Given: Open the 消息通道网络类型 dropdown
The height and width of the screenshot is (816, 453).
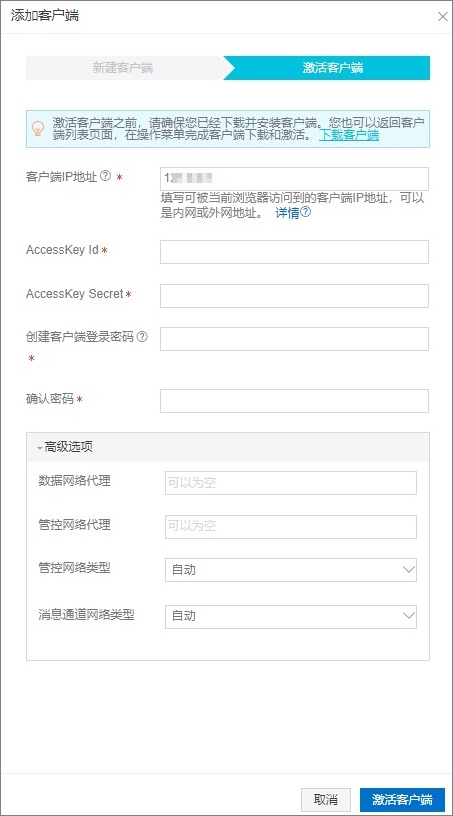Looking at the screenshot, I should click(x=291, y=616).
